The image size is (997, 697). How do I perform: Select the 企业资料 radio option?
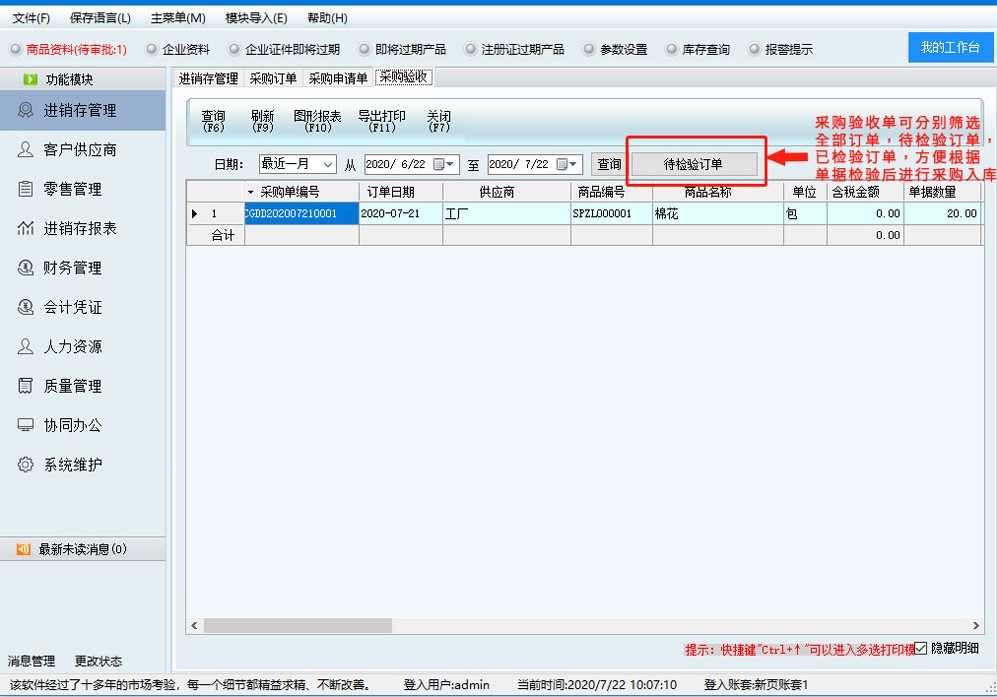coord(151,49)
